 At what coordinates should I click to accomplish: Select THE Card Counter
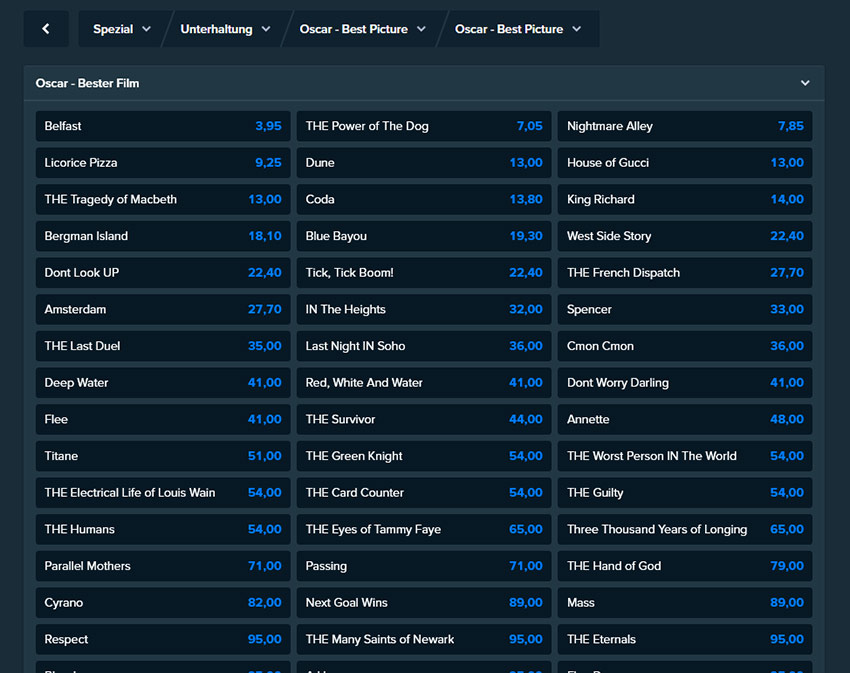(x=424, y=492)
